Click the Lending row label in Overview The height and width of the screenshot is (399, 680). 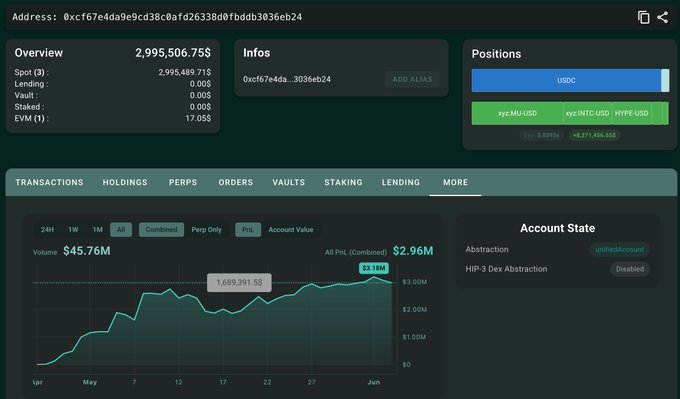coord(31,84)
